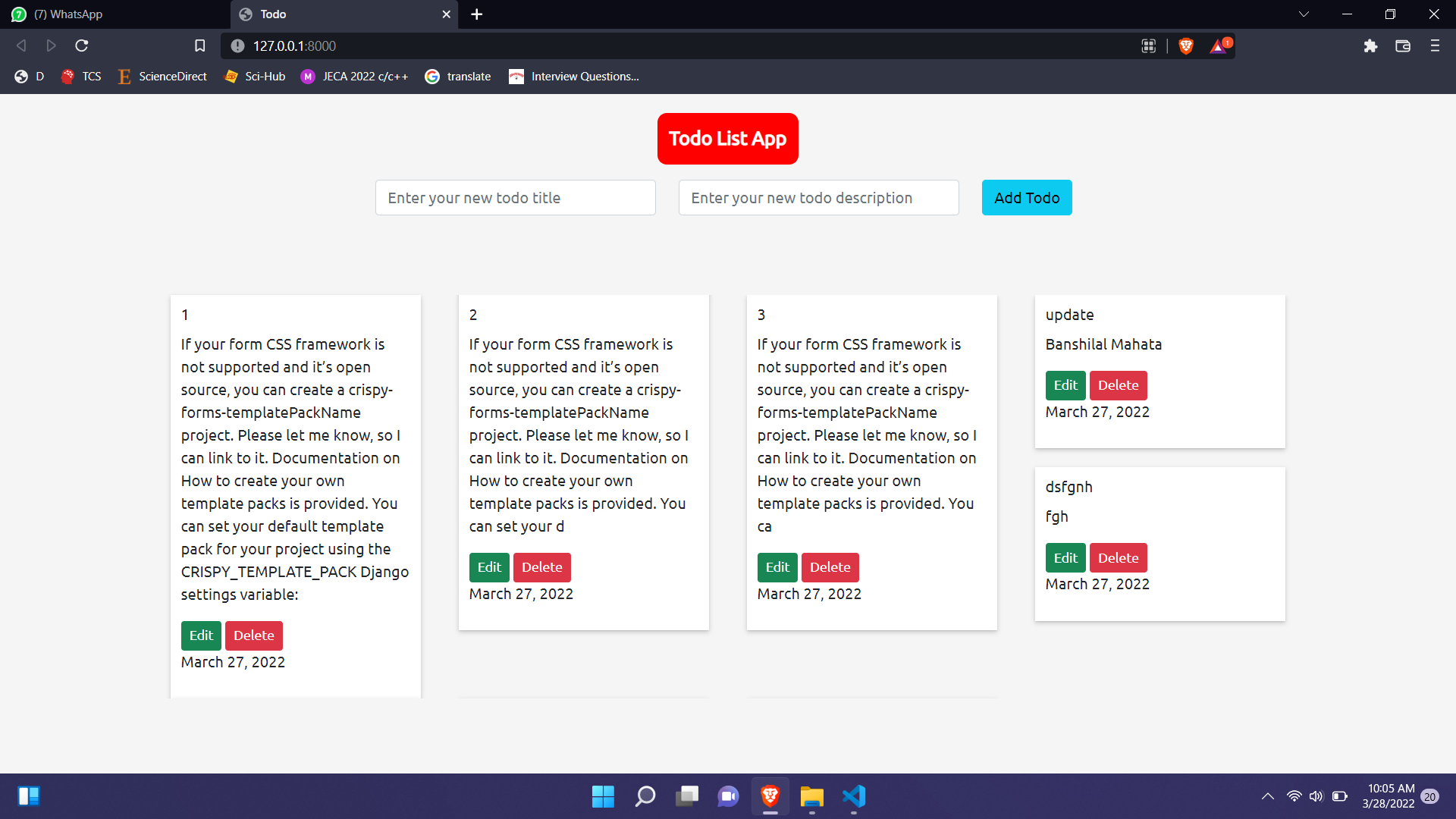This screenshot has width=1456, height=819.
Task: Click the Brave Rewards triangle icon
Action: point(1217,45)
